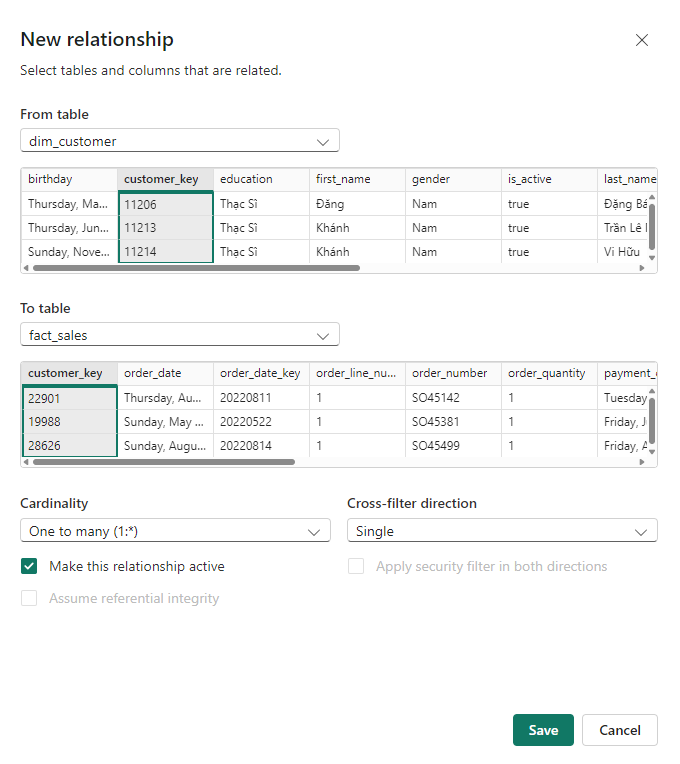Screen dimensions: 680x764
Task: Select gender column header
Action: coord(453,179)
